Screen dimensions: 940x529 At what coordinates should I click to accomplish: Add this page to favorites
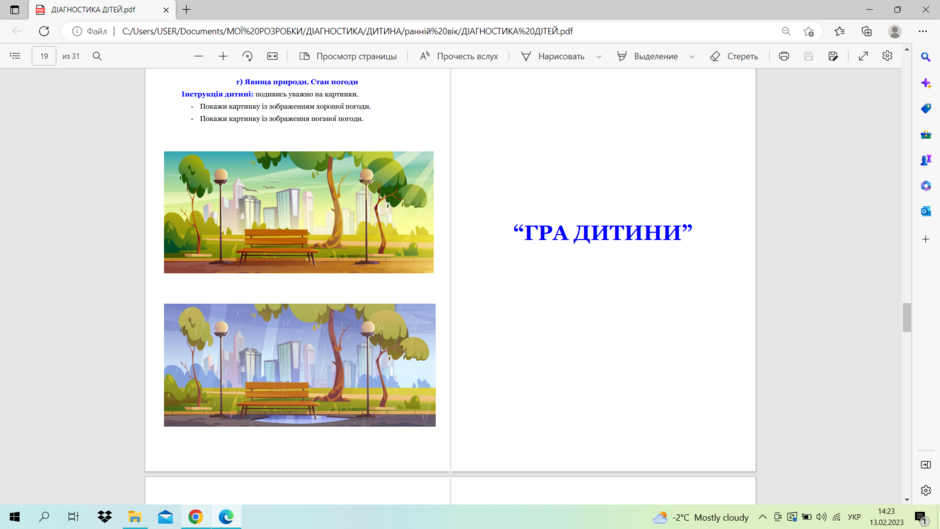[x=809, y=31]
